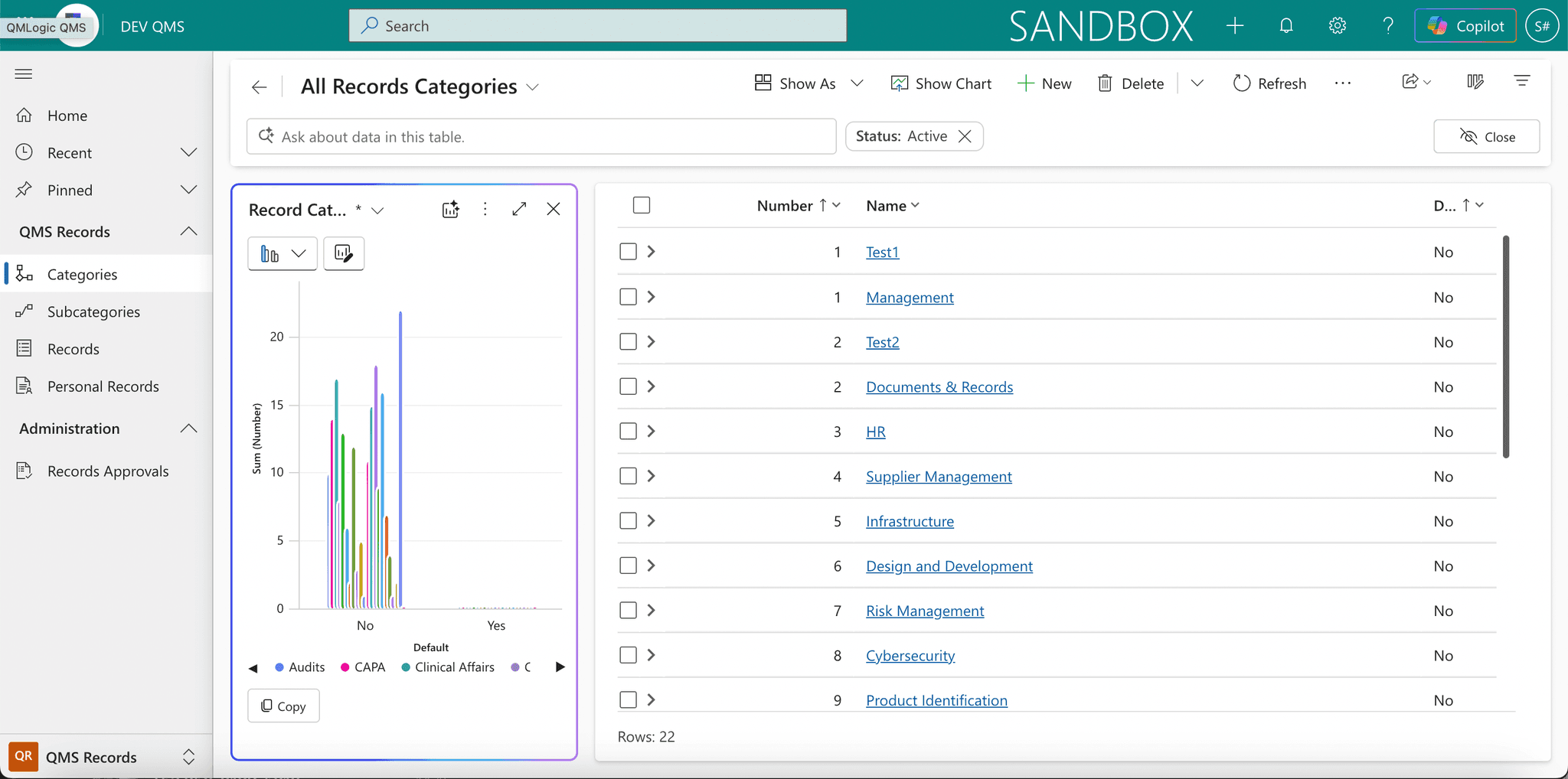The height and width of the screenshot is (779, 1568).
Task: Click the Show Chart button
Action: coord(941,83)
